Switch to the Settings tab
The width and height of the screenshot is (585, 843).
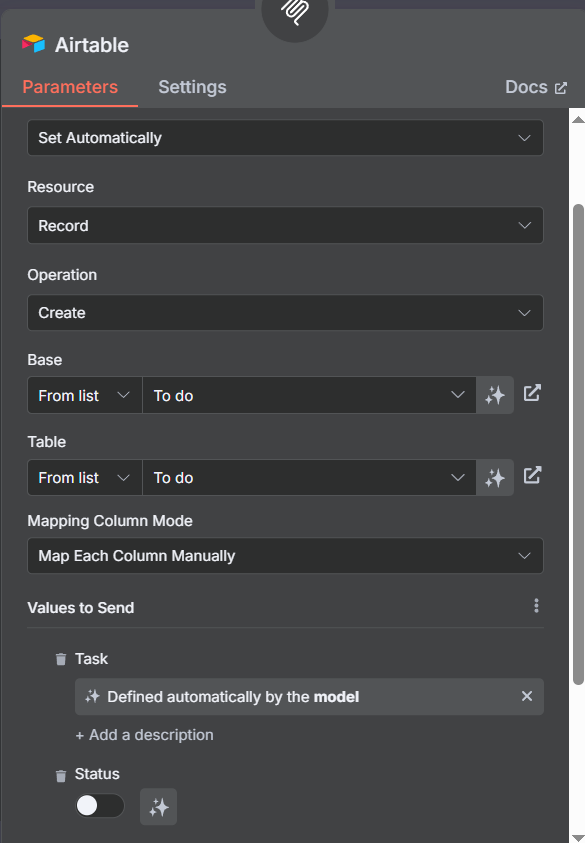192,87
